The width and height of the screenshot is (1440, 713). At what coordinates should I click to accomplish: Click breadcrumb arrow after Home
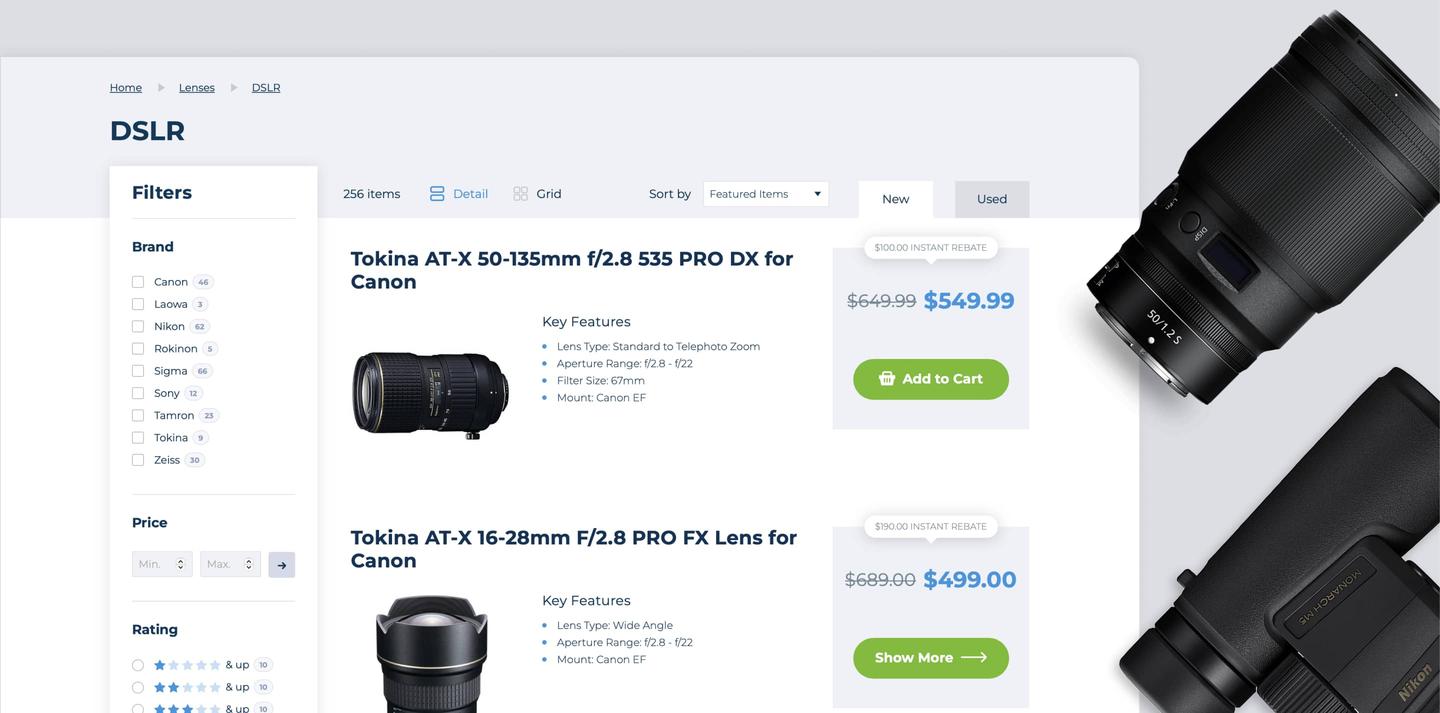(x=161, y=88)
